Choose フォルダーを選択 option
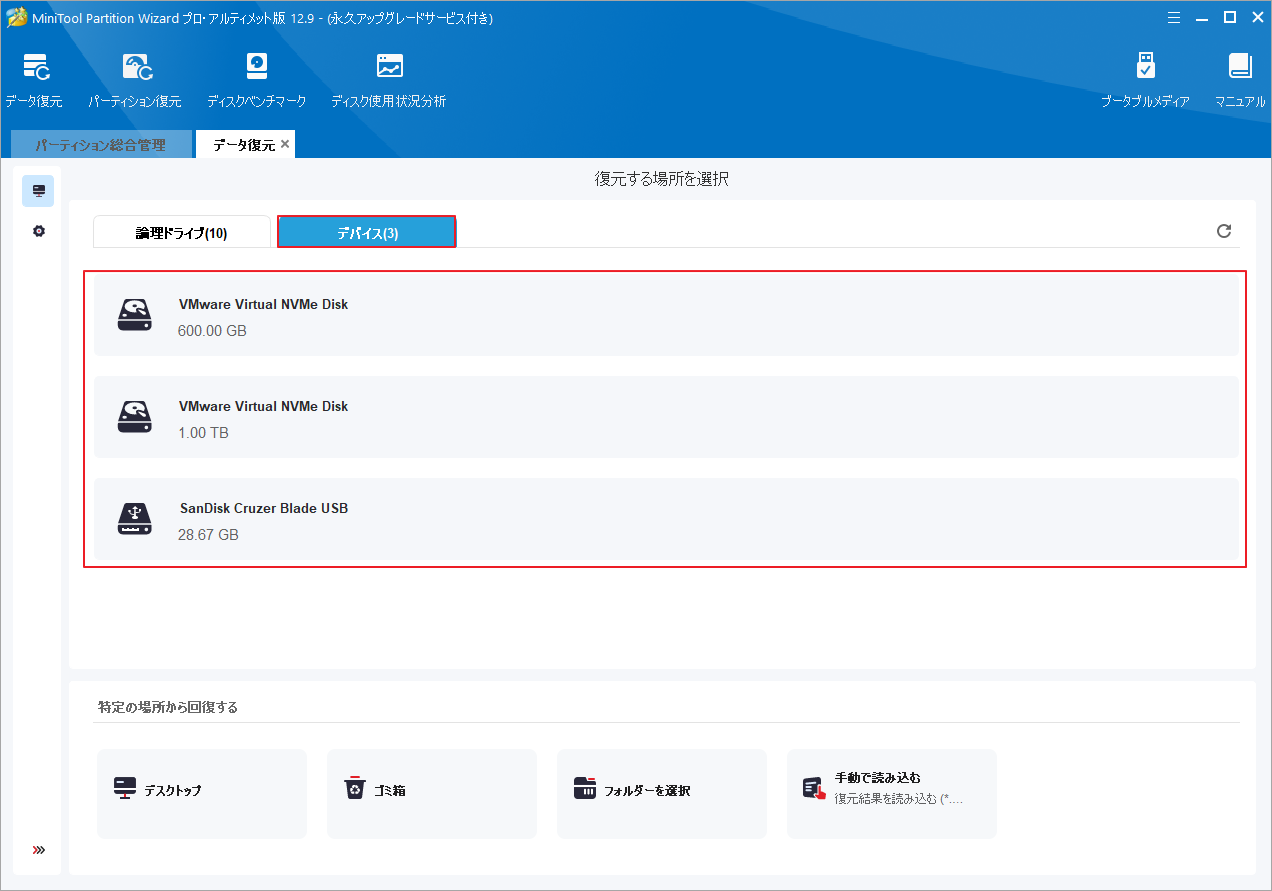The image size is (1272, 891). click(662, 794)
